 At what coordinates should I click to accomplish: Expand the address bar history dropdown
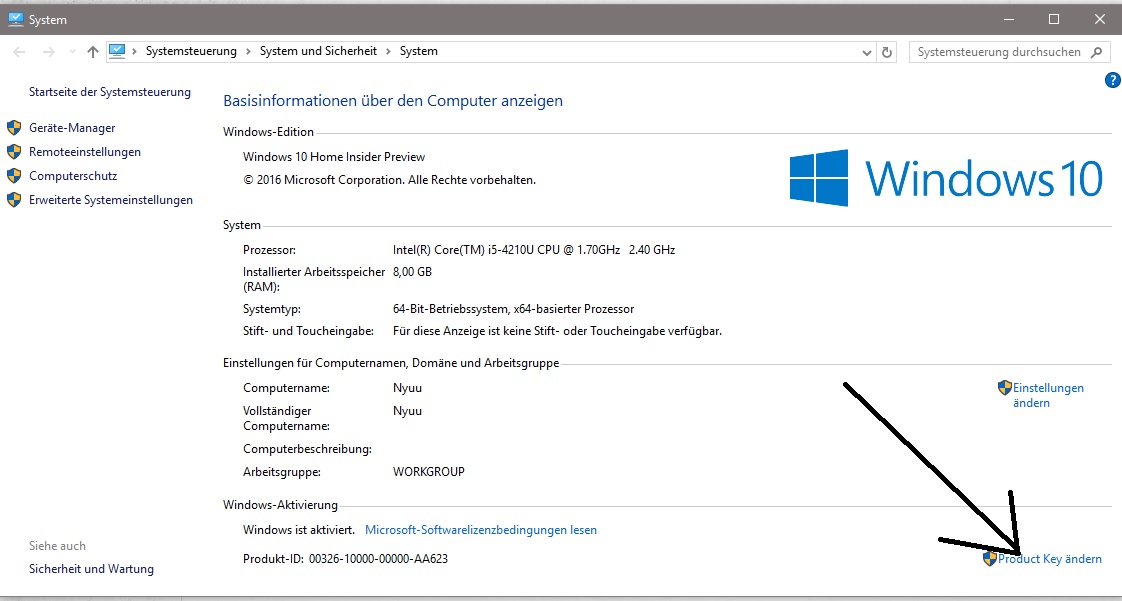(x=867, y=52)
